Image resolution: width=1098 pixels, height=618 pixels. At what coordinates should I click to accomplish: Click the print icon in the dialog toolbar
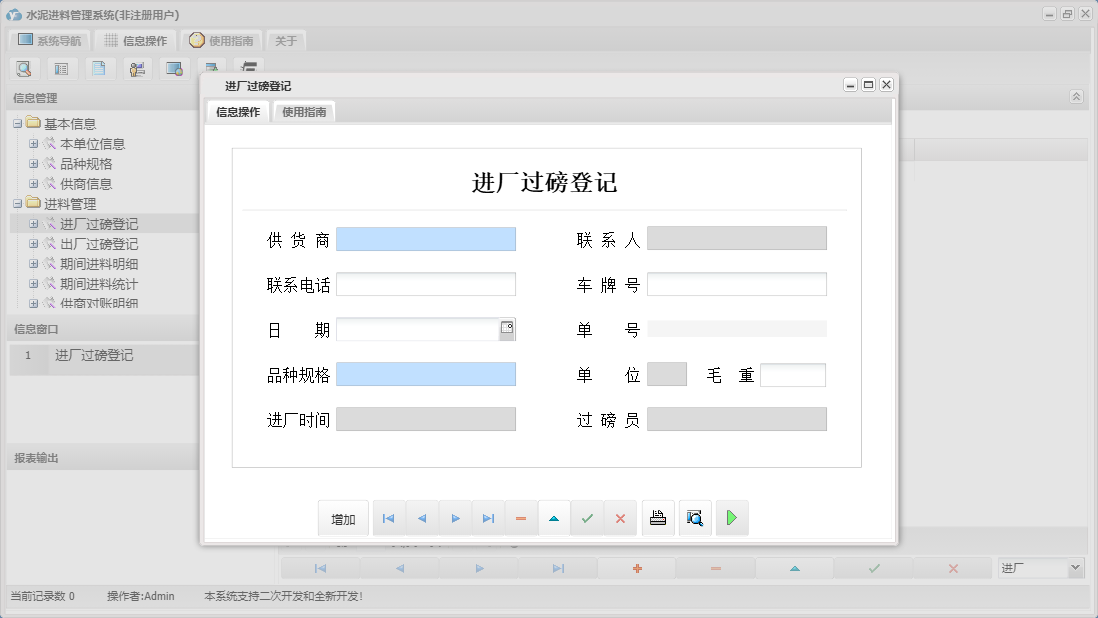coord(657,517)
